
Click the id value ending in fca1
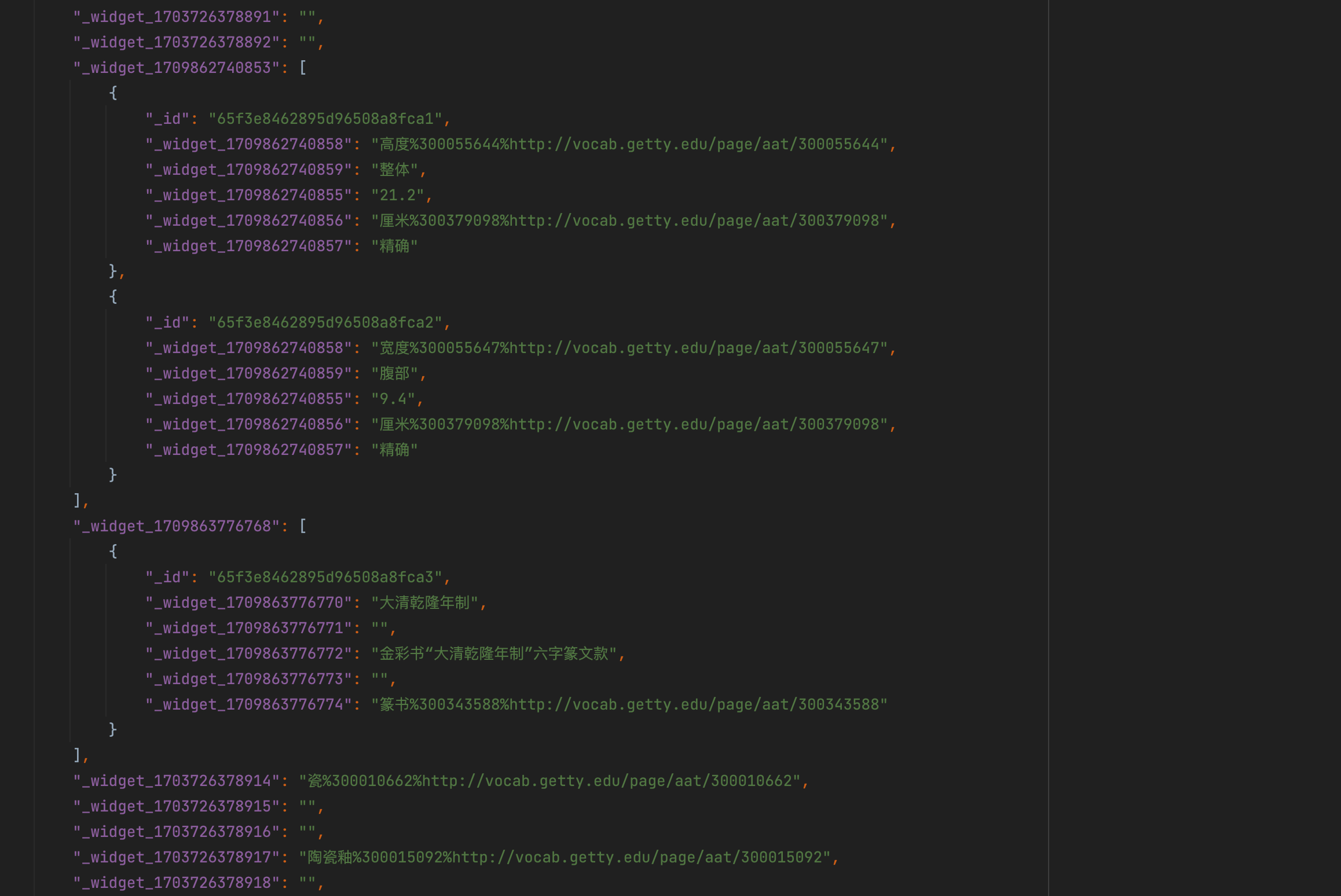tap(325, 119)
